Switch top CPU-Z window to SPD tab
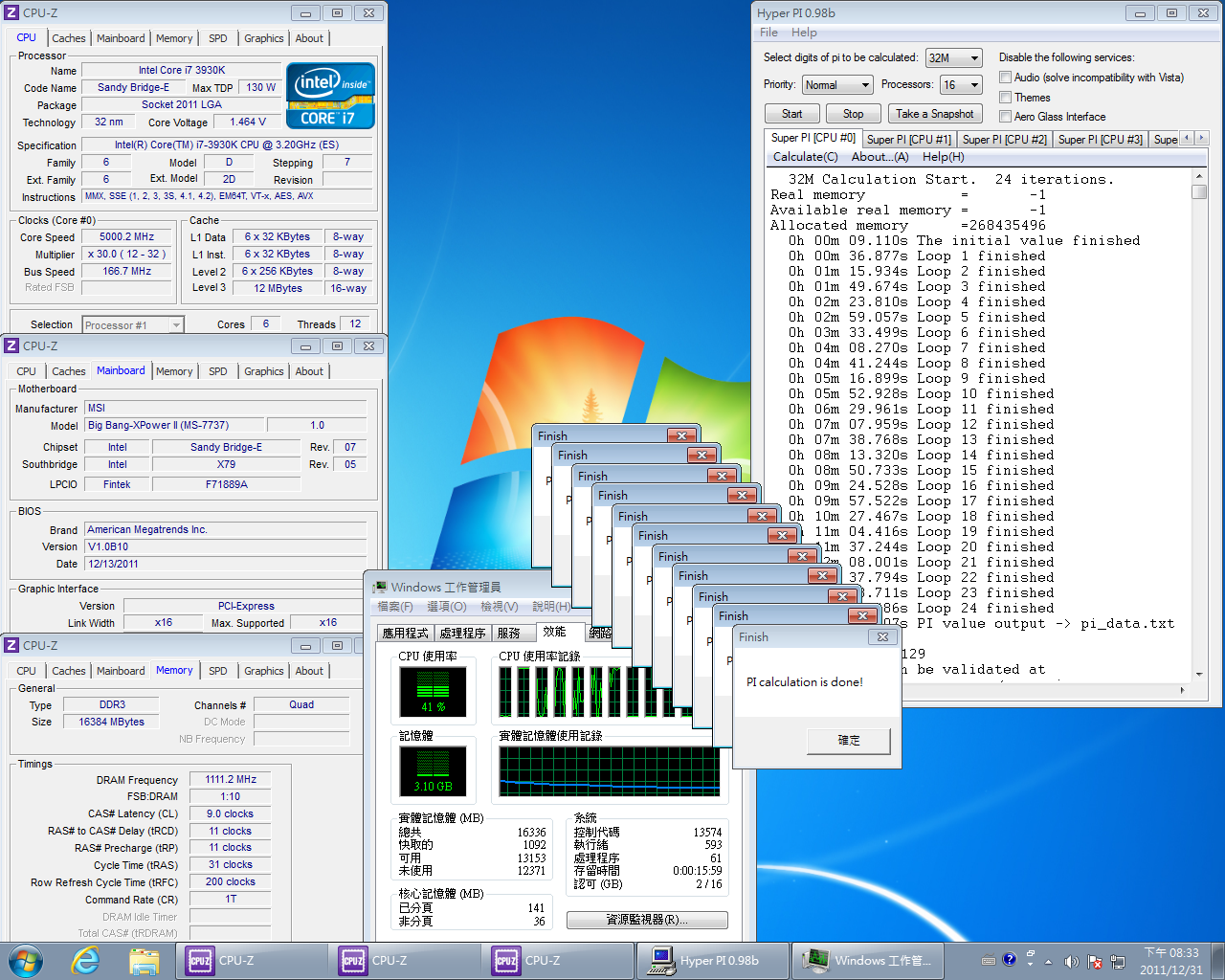Viewport: 1225px width, 980px height. 218,38
